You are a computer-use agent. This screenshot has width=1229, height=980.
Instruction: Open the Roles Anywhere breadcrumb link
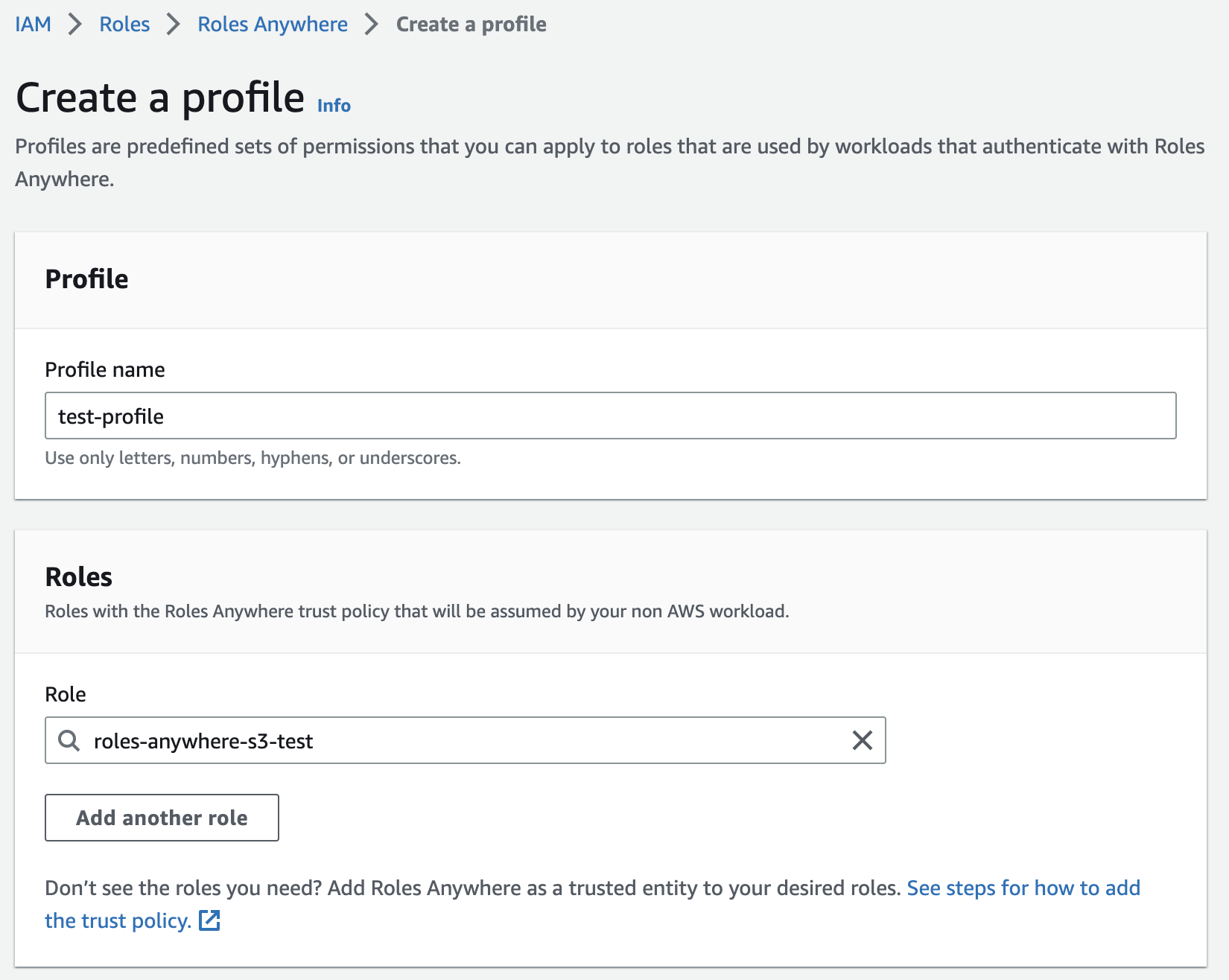point(273,24)
